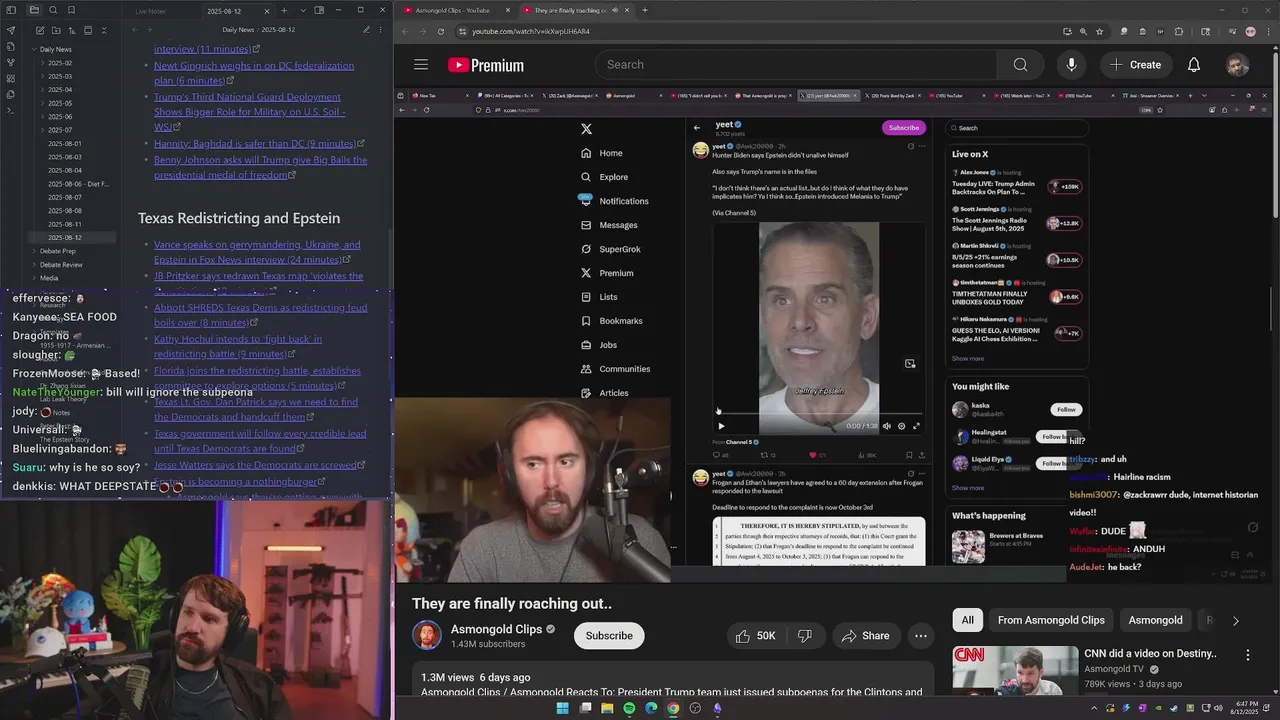
Task: Open Windows Start menu
Action: [x=562, y=708]
